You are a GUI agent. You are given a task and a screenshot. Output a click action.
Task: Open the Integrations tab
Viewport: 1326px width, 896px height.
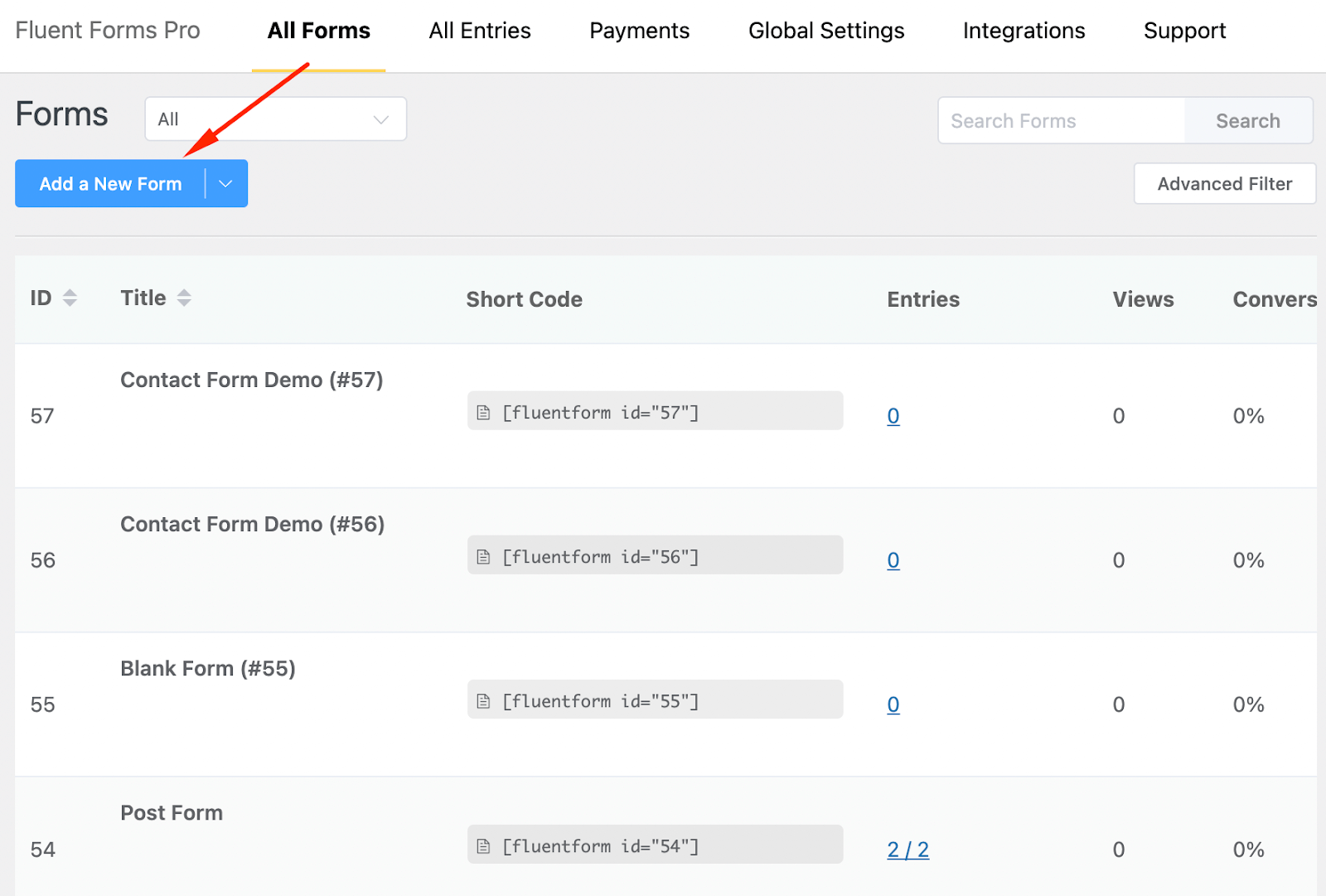(x=1024, y=31)
